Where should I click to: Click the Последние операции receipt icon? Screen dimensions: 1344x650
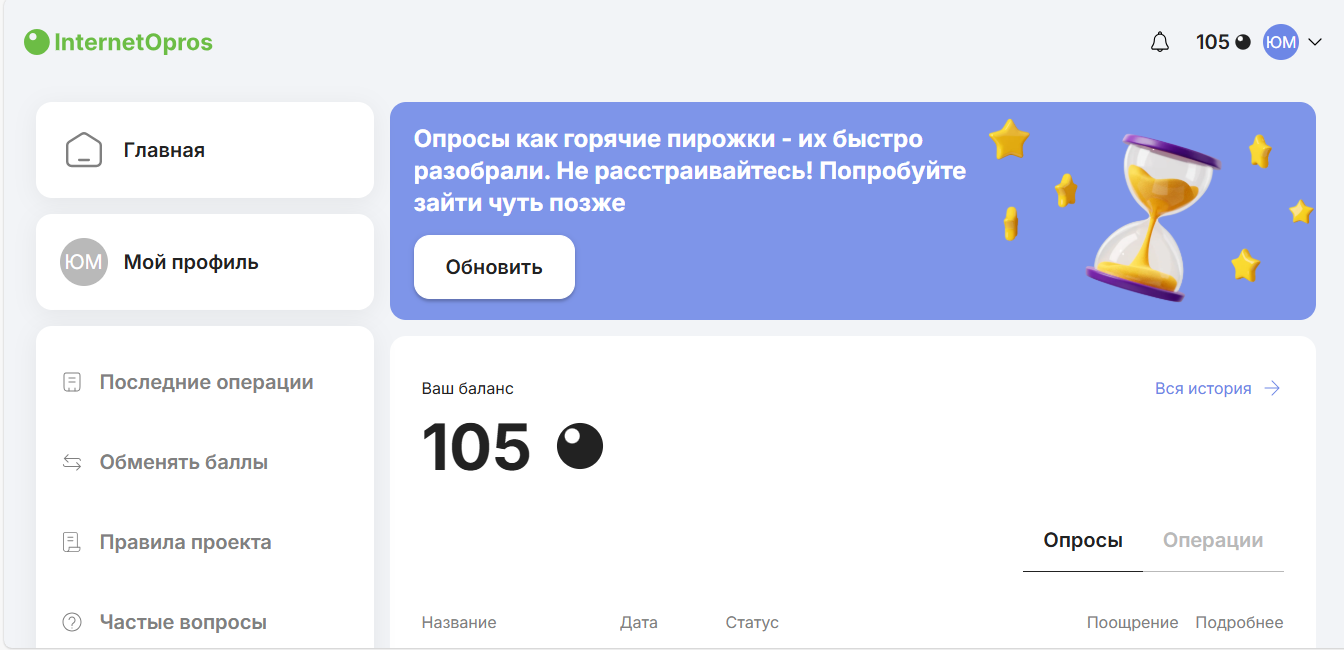tap(72, 382)
